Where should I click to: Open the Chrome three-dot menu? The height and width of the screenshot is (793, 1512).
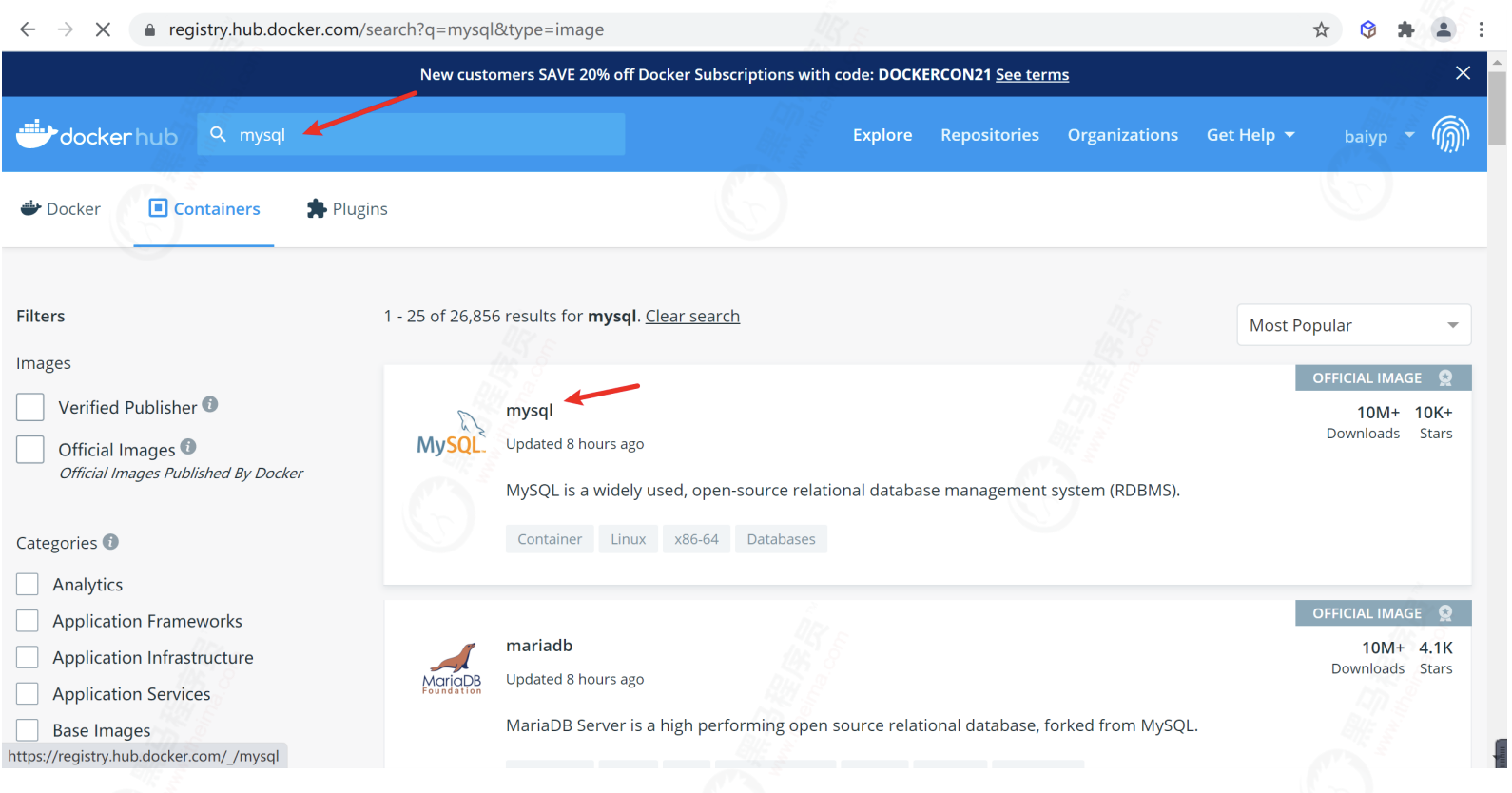click(x=1481, y=29)
